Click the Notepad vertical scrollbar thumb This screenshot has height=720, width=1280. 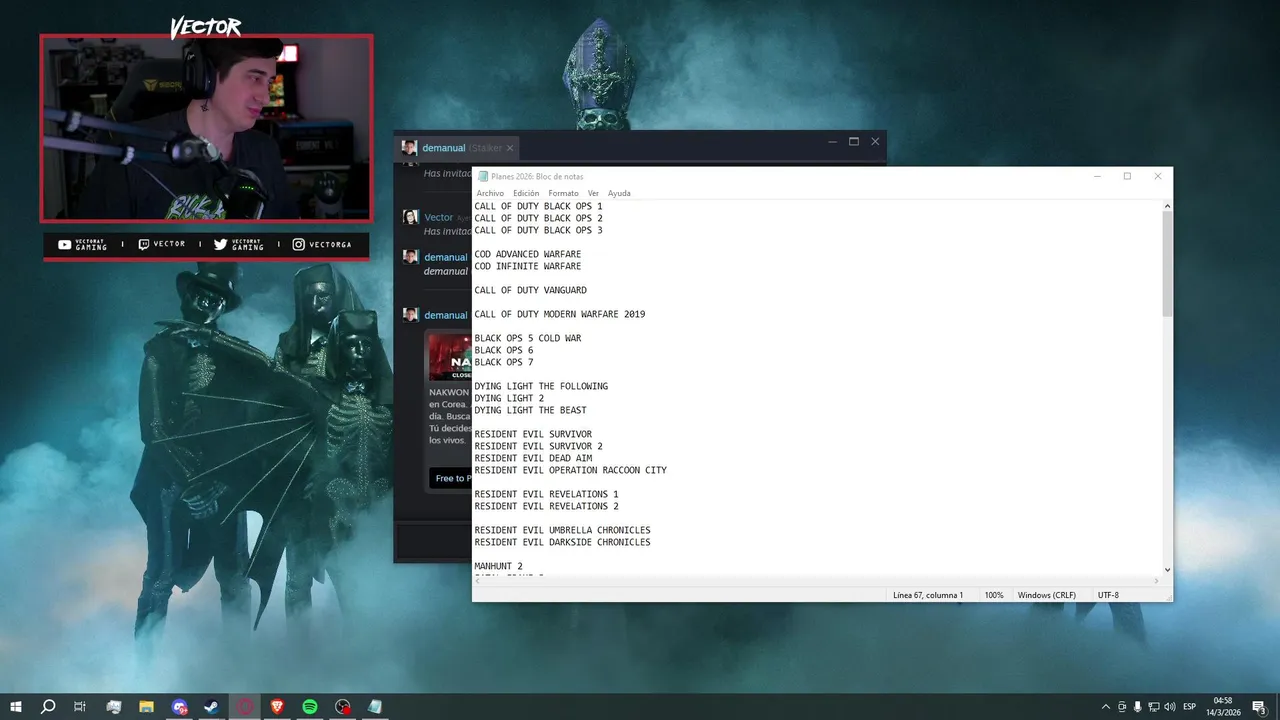click(1167, 265)
